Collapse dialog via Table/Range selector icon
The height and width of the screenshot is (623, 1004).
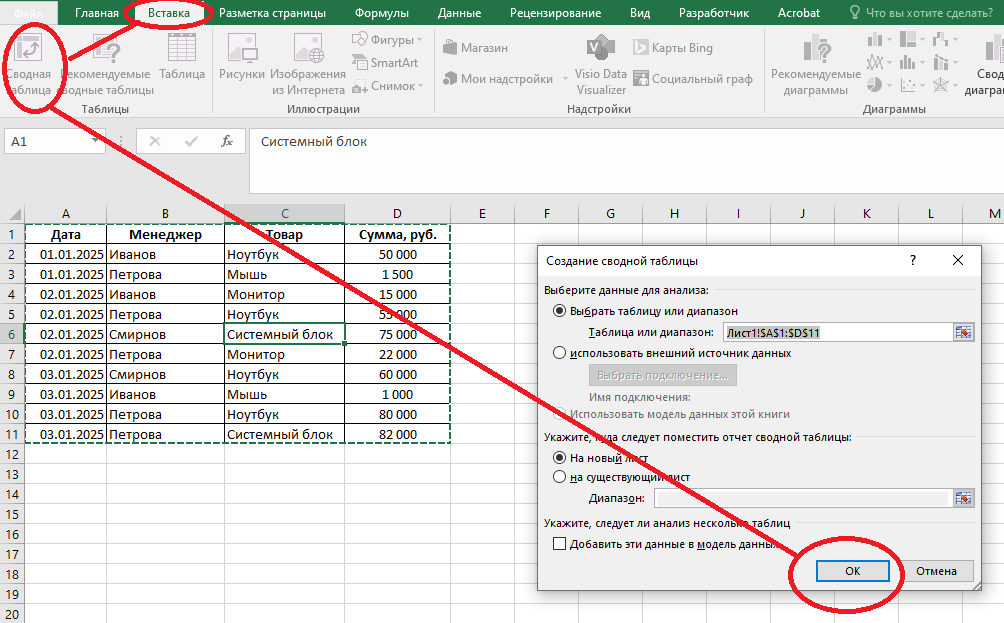pos(963,332)
